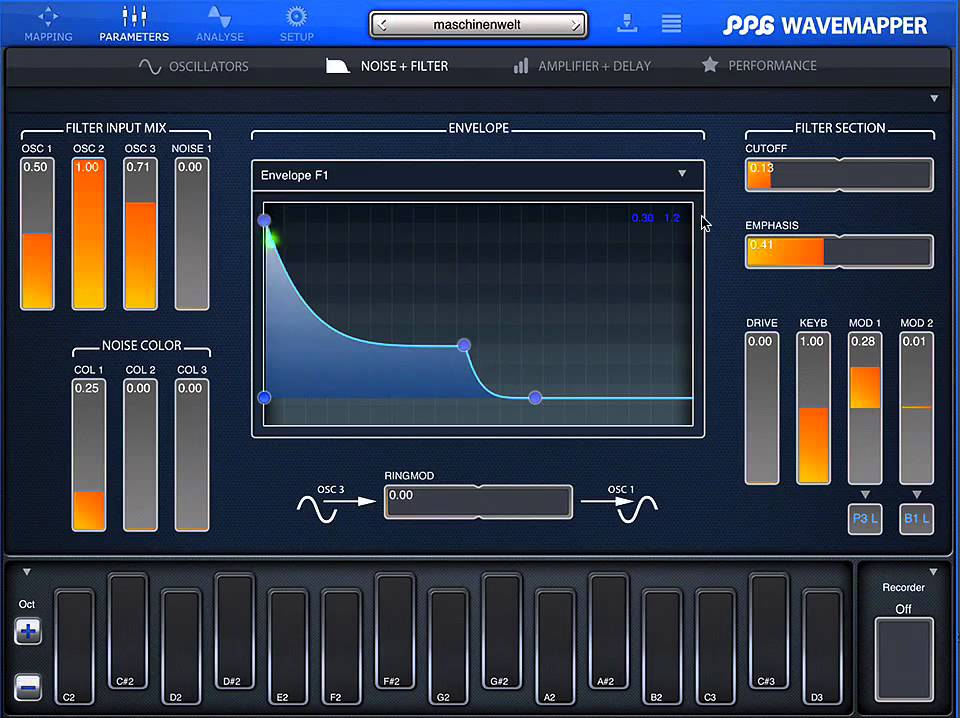
Task: Open the Setup gear icon
Action: 297,17
